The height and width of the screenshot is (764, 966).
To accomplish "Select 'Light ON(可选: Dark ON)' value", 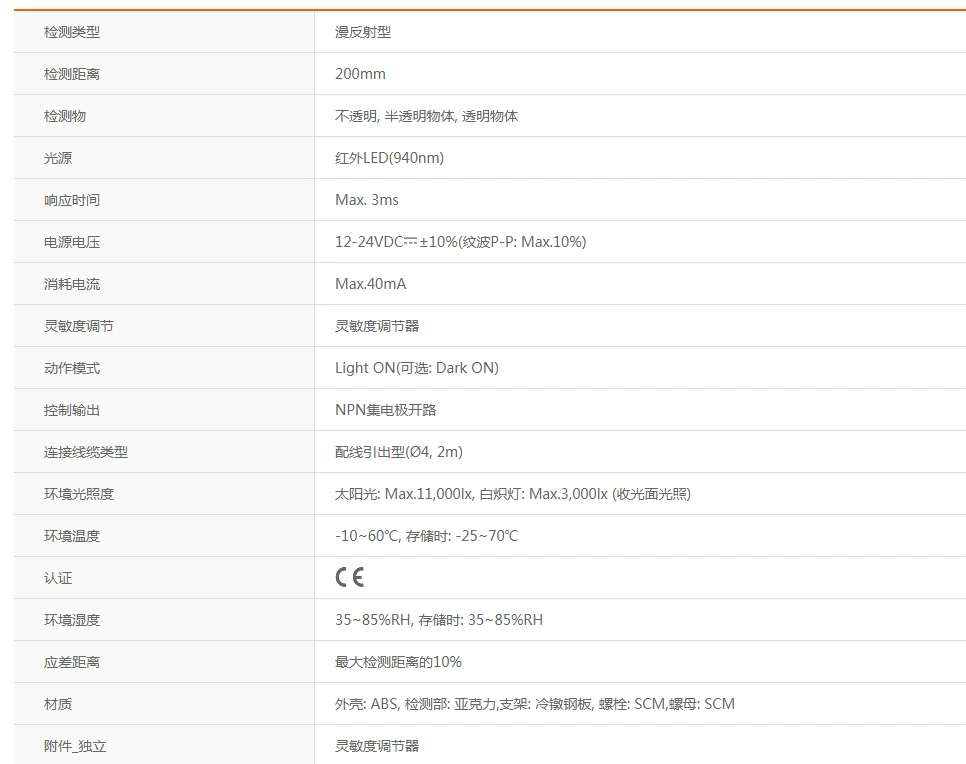I will pyautogui.click(x=417, y=368).
